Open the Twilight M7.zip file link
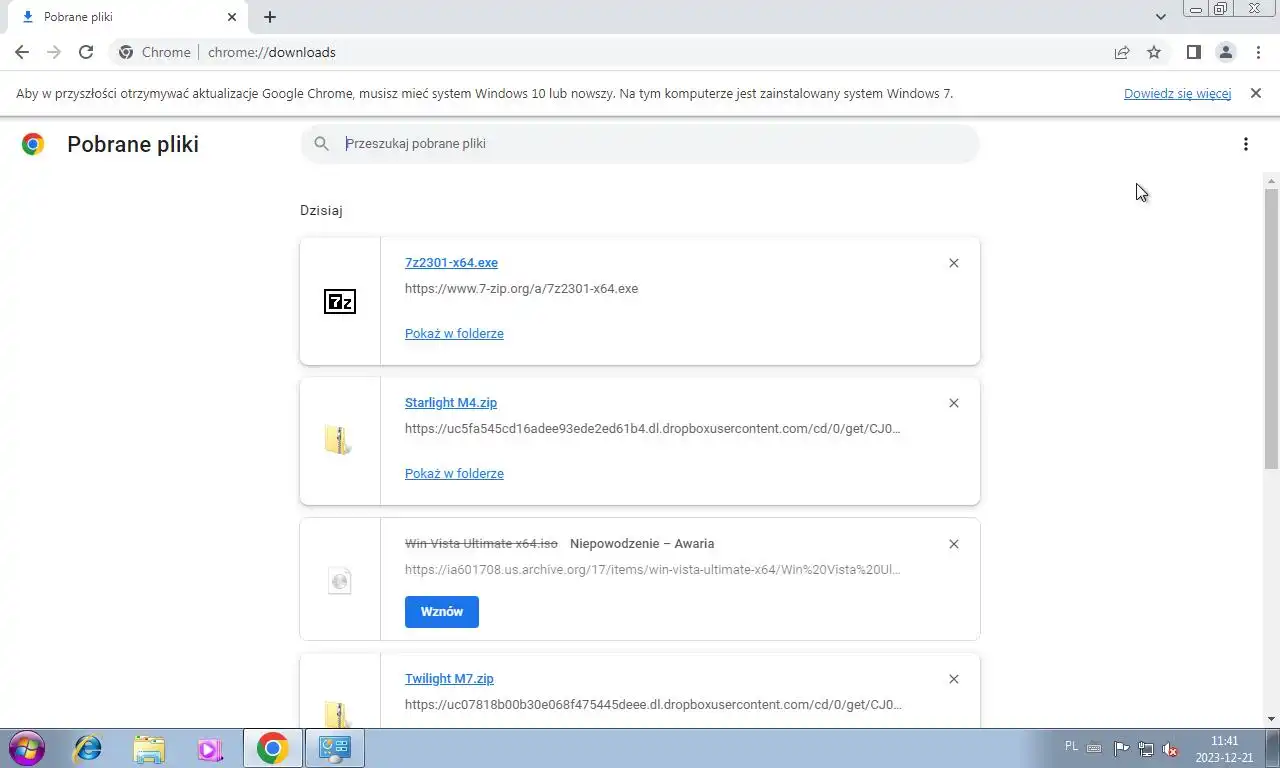 tap(449, 678)
